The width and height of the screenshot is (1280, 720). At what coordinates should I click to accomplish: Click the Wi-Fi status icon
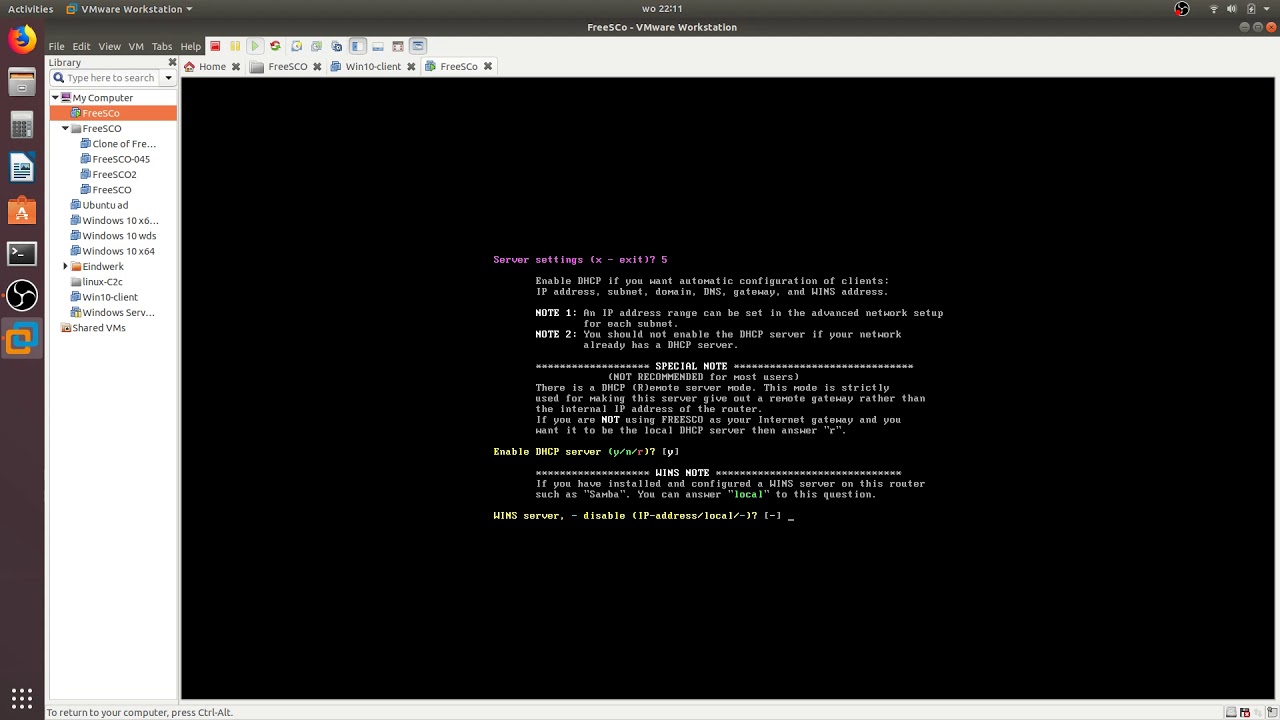click(1215, 9)
